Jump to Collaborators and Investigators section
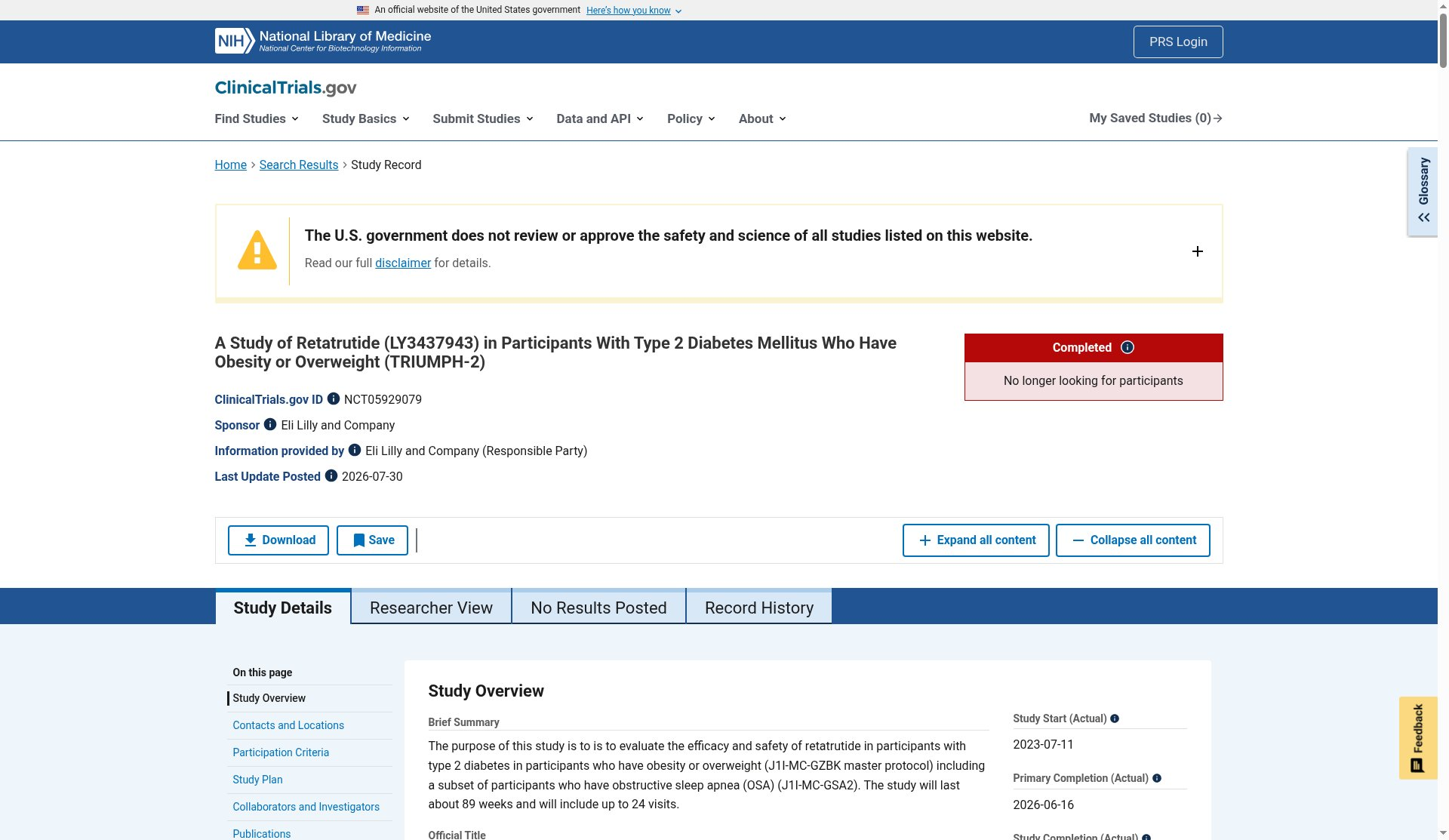Image resolution: width=1449 pixels, height=840 pixels. coord(306,807)
